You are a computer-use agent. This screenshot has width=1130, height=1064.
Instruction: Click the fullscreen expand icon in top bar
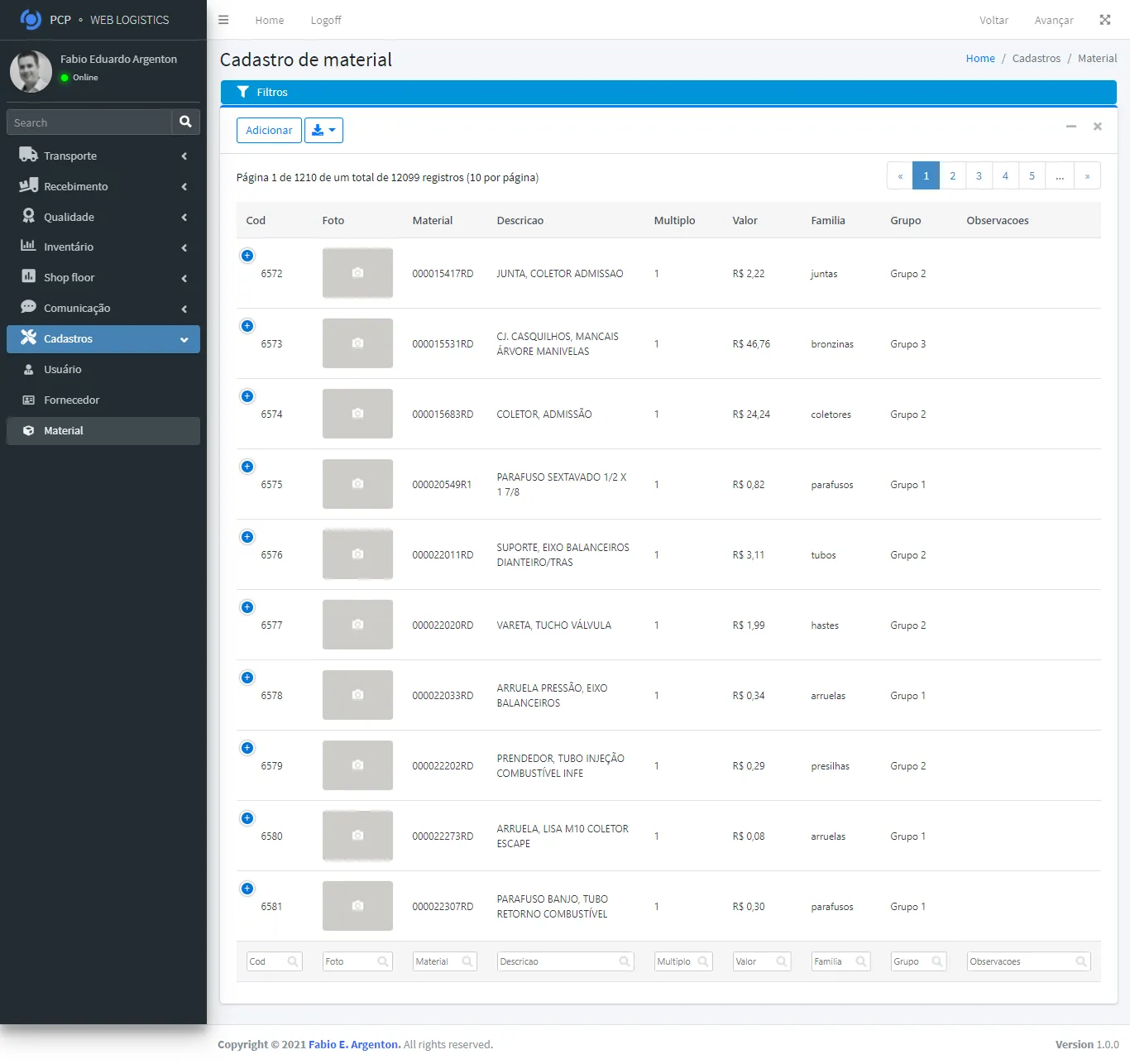pos(1104,20)
